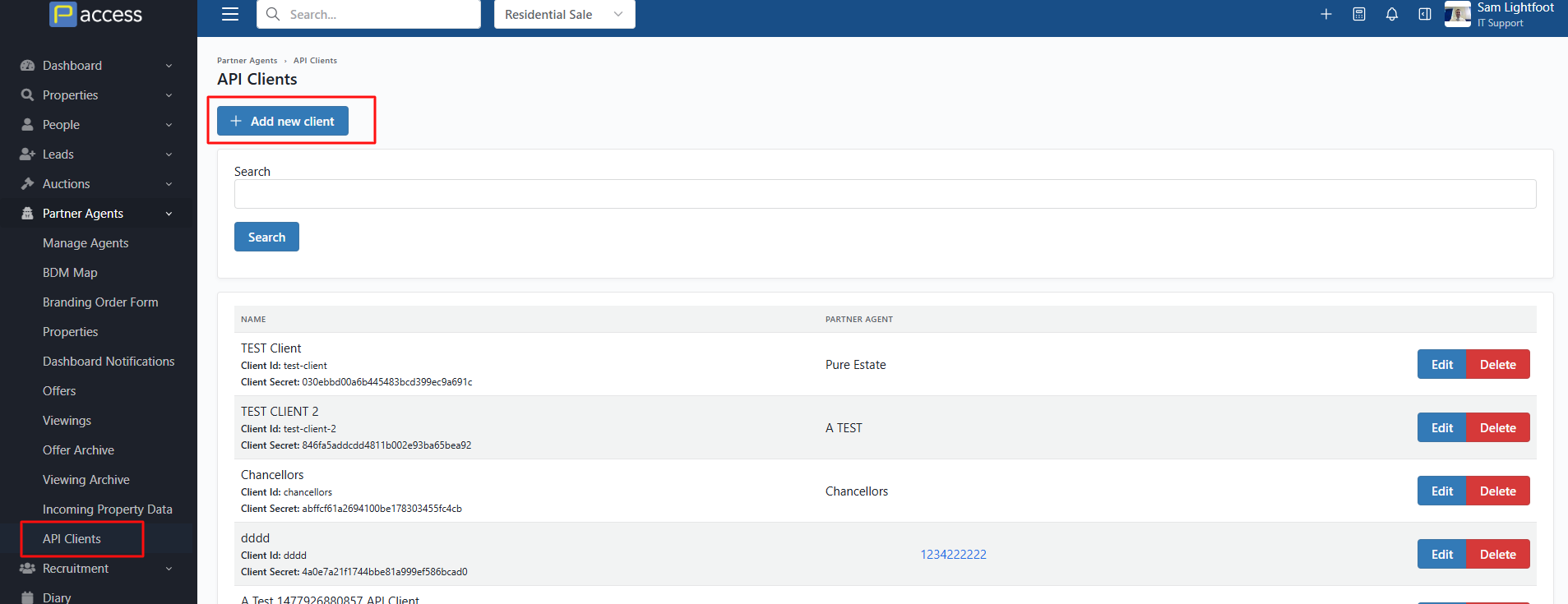The image size is (1568, 604).
Task: Collapse the Partner Agents chevron
Action: coord(169,214)
